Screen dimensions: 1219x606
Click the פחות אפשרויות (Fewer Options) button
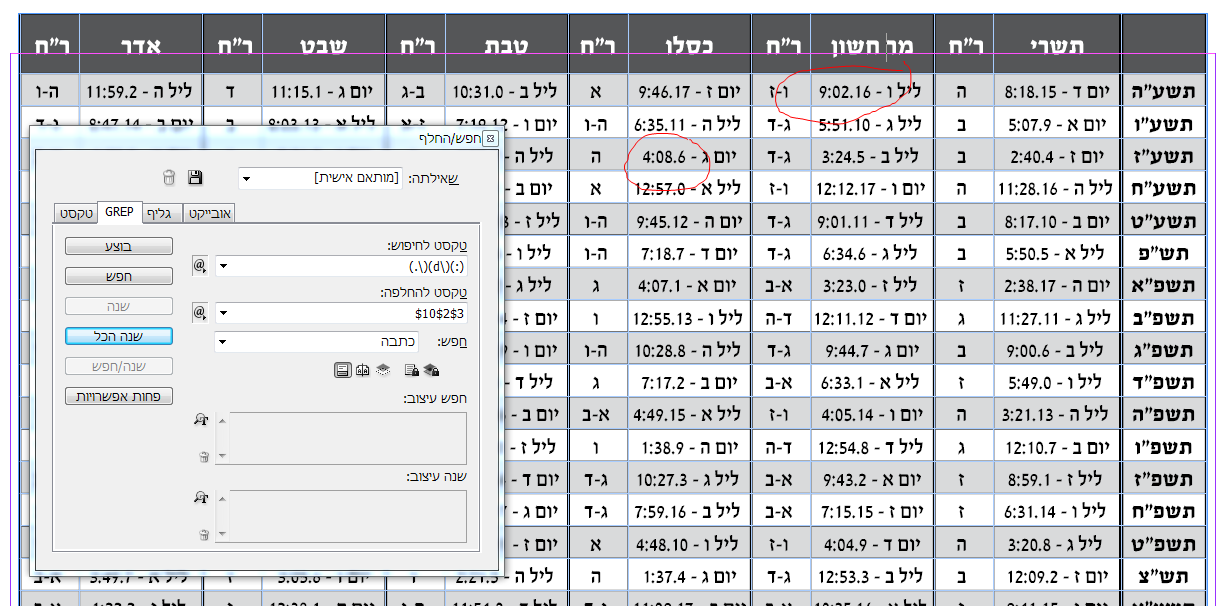click(119, 396)
